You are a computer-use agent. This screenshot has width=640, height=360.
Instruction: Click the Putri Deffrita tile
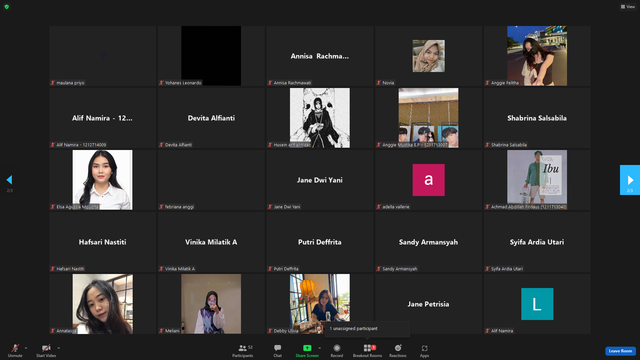tap(320, 242)
